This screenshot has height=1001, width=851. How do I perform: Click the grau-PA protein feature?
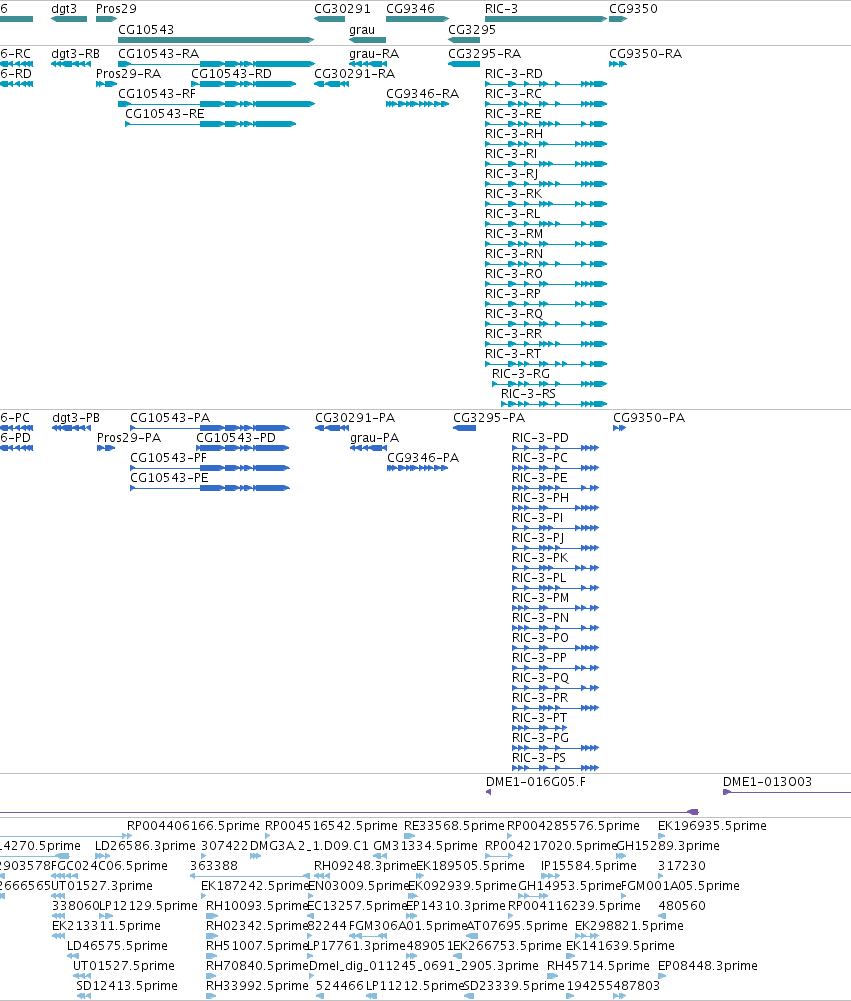pyautogui.click(x=368, y=448)
